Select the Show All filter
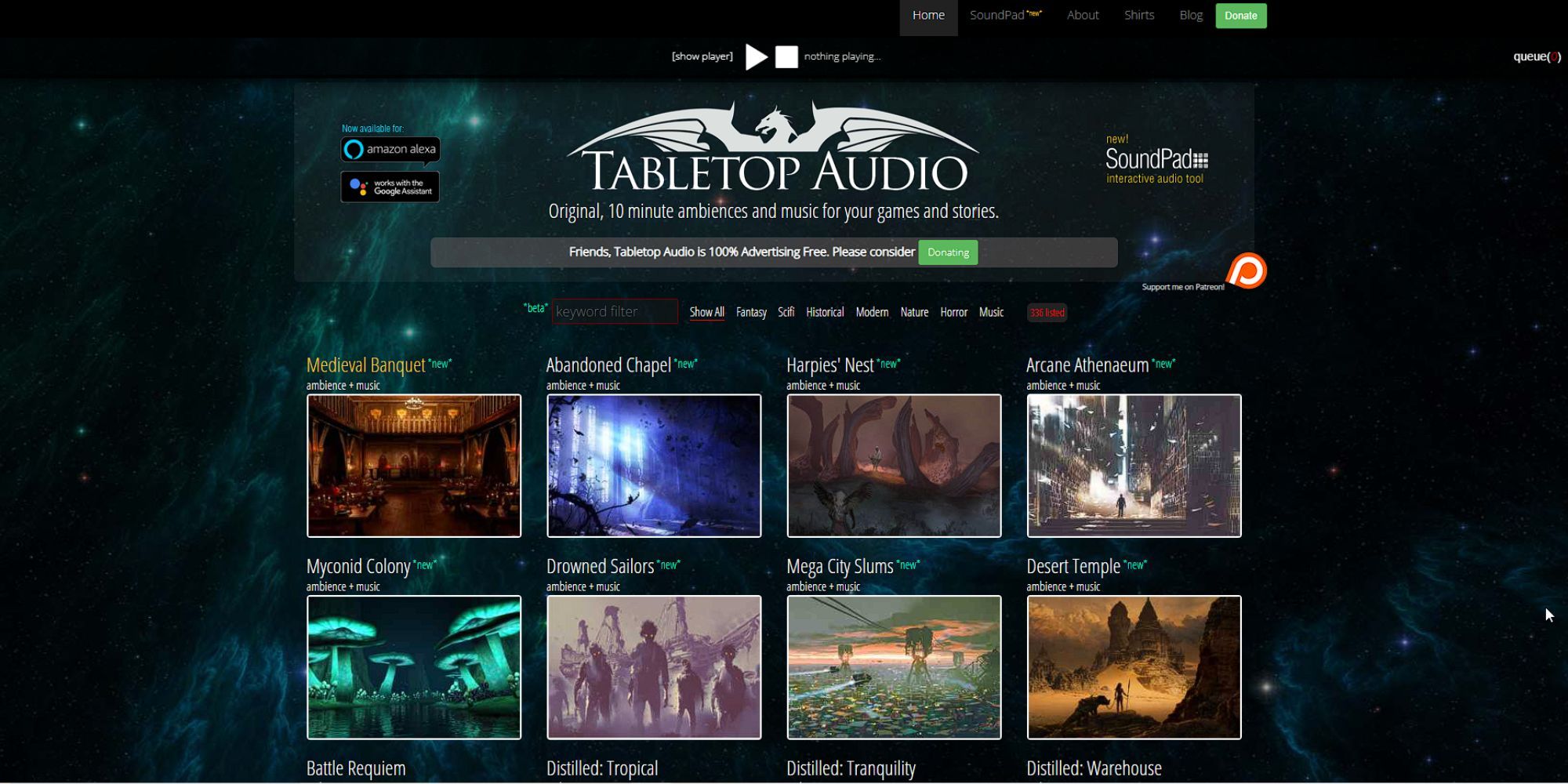The image size is (1568, 784). pyautogui.click(x=706, y=312)
